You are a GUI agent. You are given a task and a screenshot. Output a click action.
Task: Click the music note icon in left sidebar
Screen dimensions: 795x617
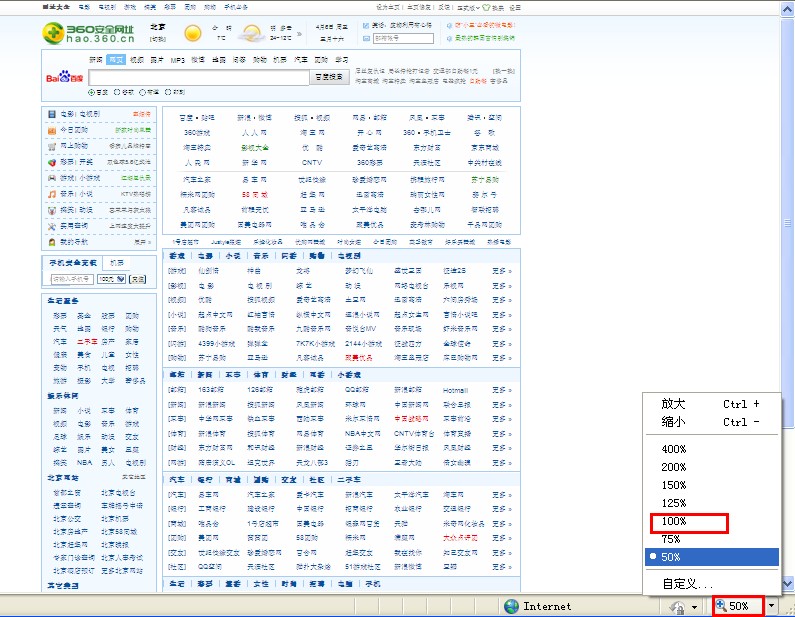point(52,194)
